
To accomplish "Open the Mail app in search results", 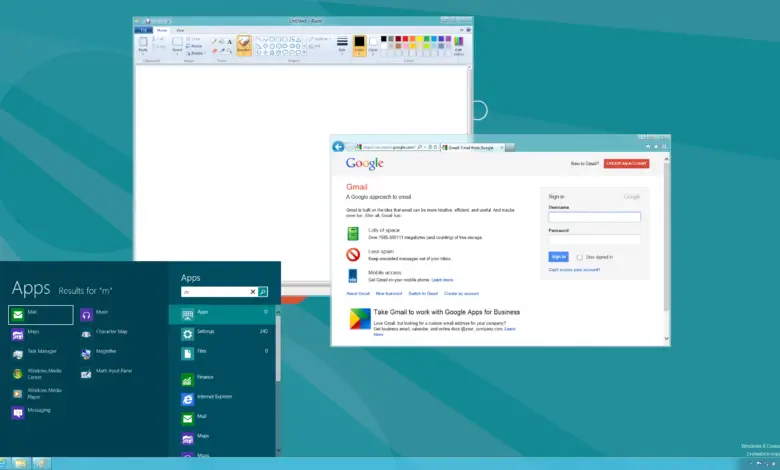I will click(41, 315).
